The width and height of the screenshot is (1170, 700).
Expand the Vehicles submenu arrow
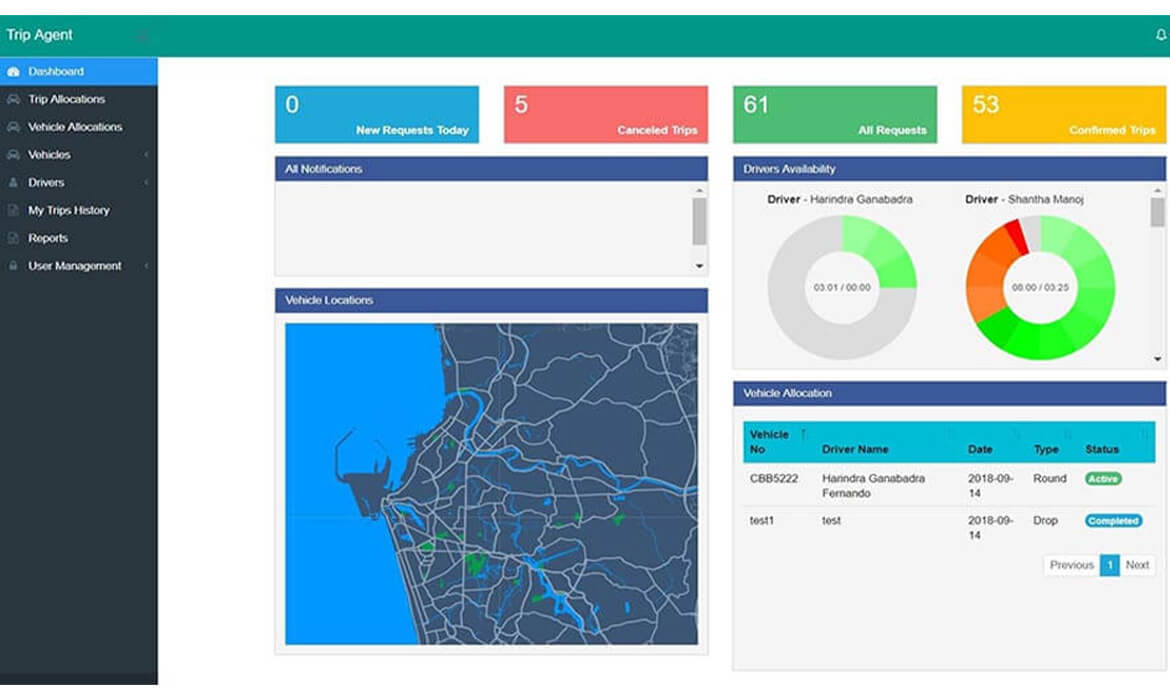point(146,155)
